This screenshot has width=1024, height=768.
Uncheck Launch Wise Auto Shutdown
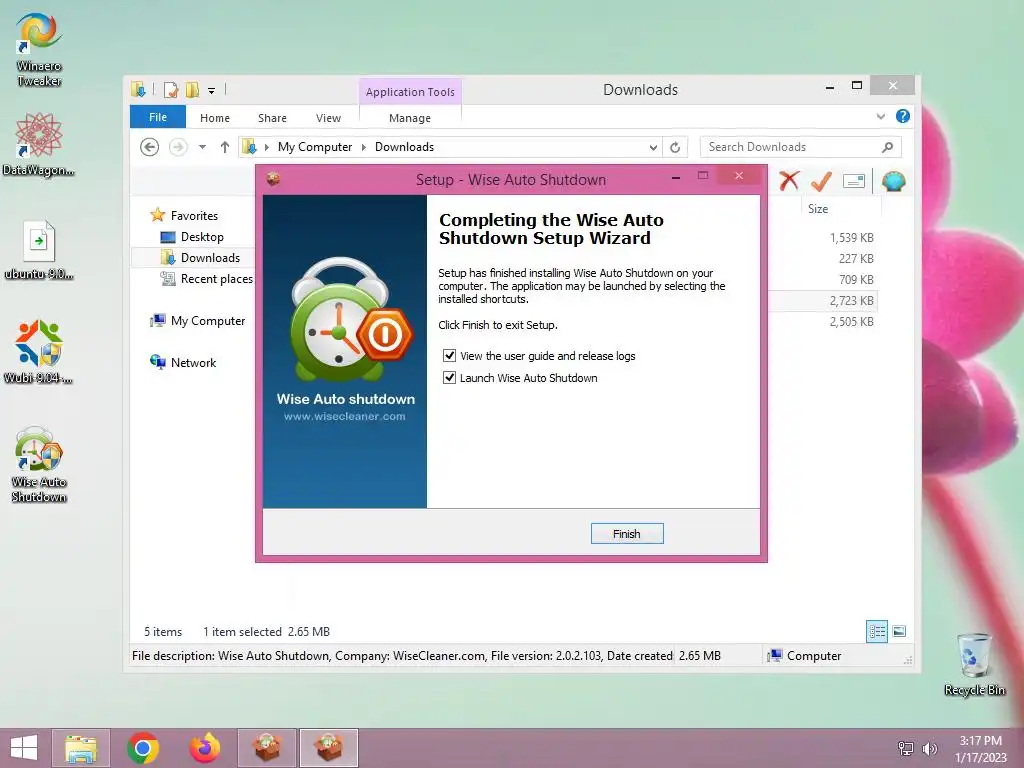pos(449,378)
